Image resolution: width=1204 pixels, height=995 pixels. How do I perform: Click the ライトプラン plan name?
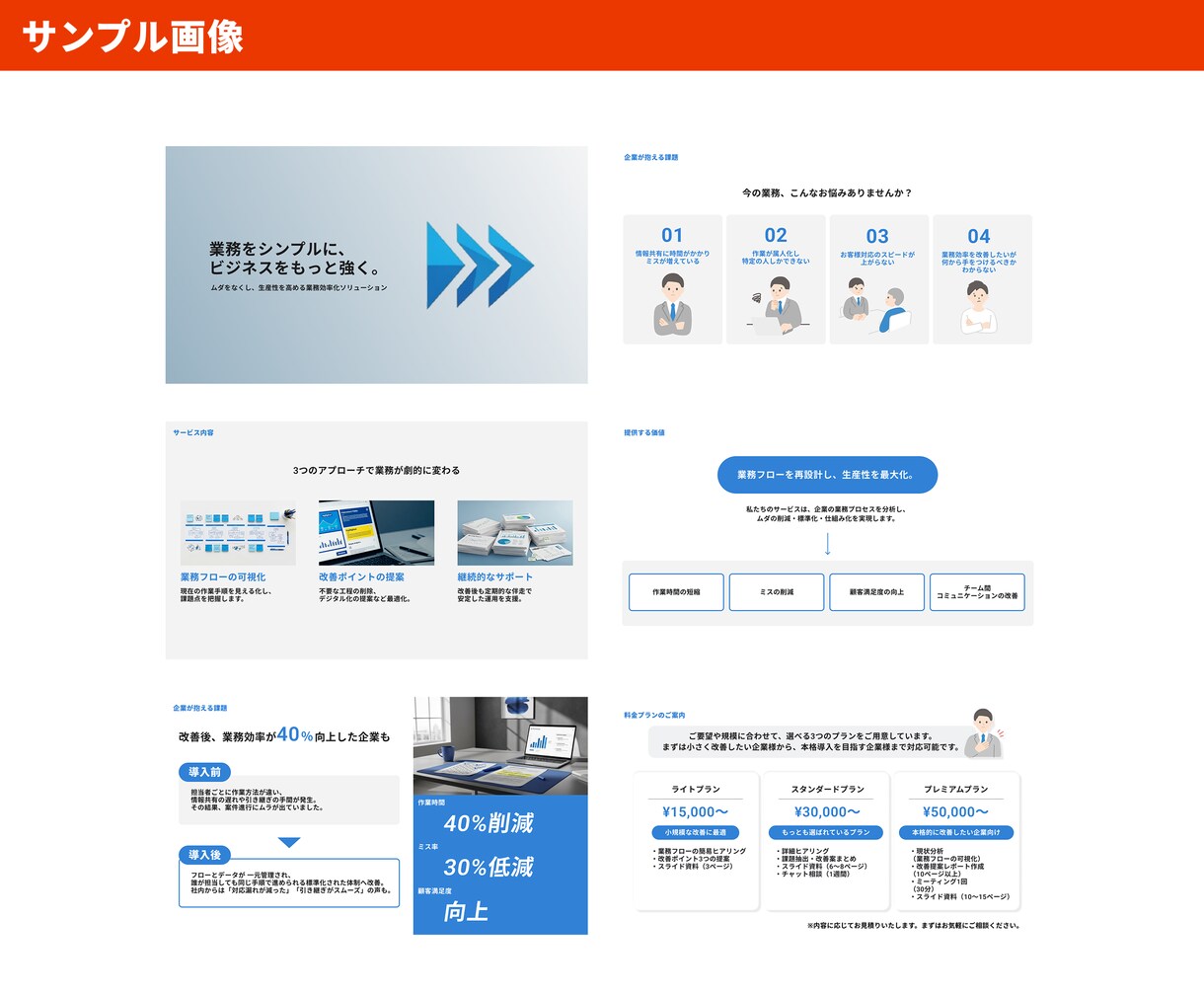tap(696, 790)
